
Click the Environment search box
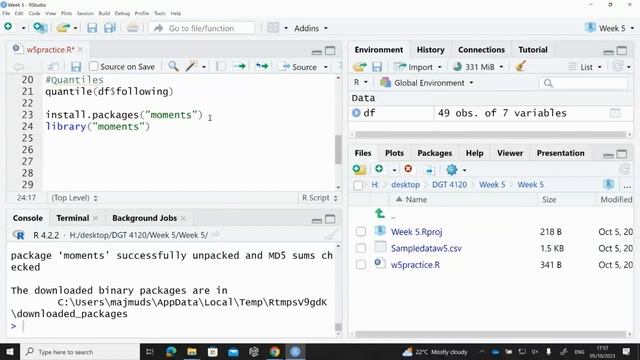583,83
